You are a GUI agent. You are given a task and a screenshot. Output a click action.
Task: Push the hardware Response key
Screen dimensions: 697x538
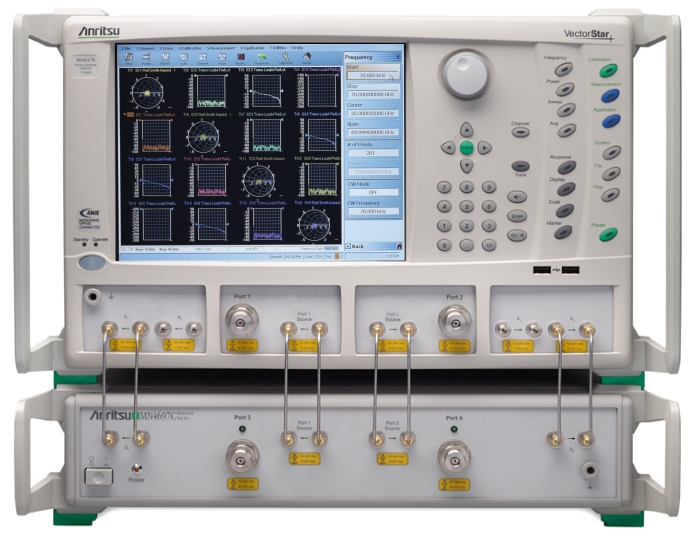tap(567, 167)
